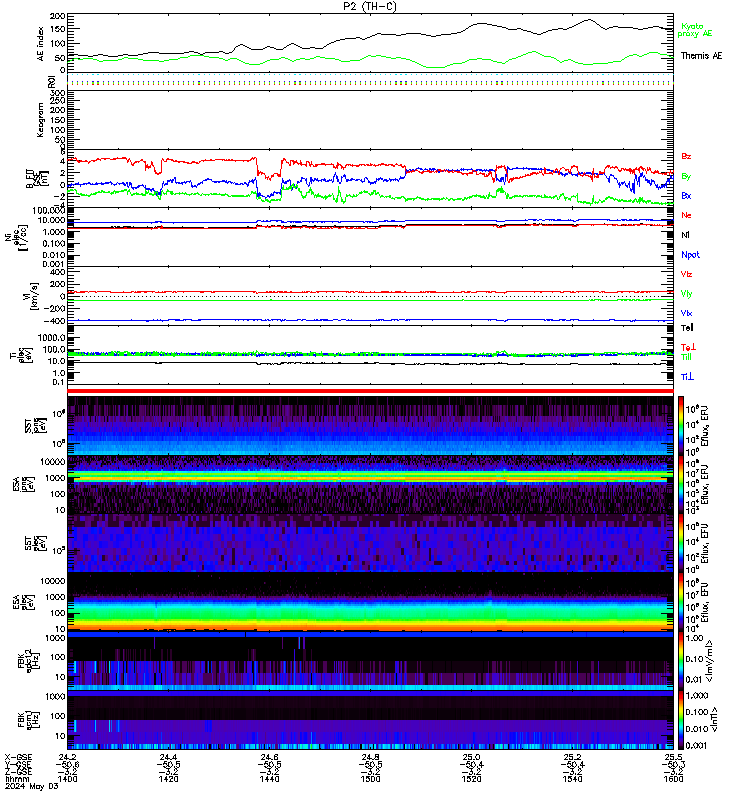Select the black parallel Te legend label
The image size is (750, 800).
coord(687,328)
